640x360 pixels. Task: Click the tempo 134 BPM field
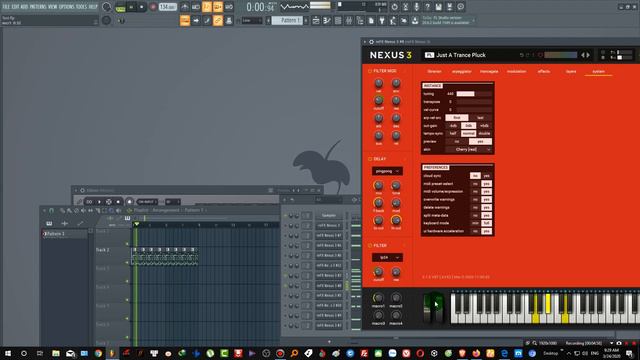[168, 7]
